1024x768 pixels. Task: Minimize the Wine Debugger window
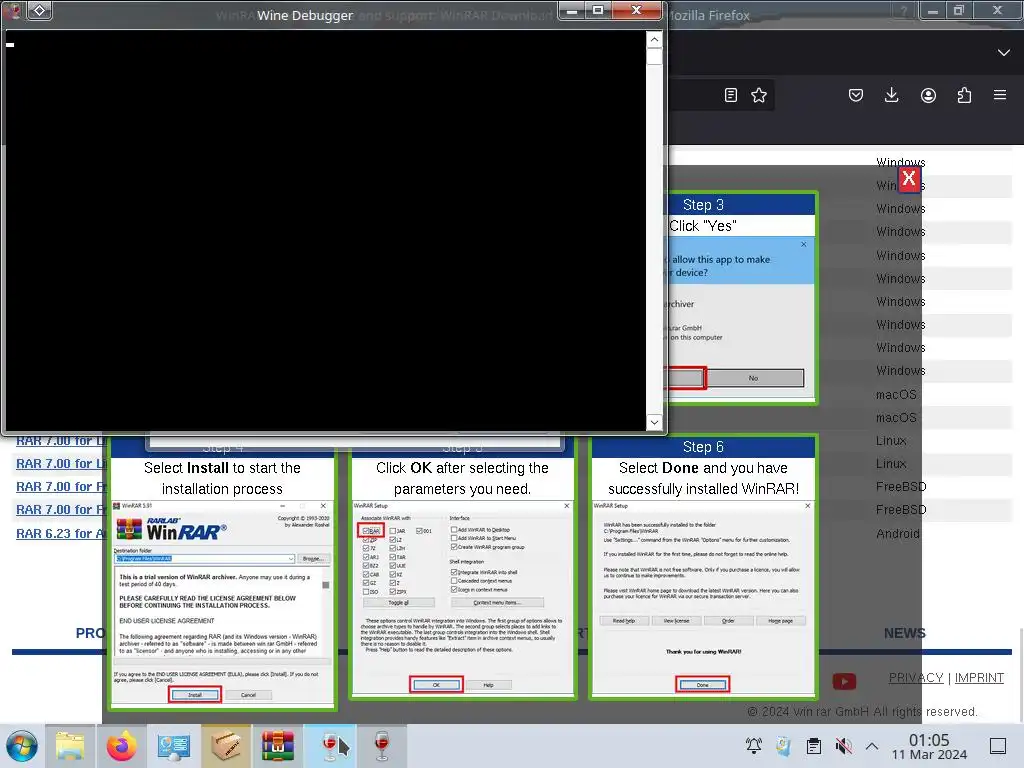pyautogui.click(x=572, y=10)
